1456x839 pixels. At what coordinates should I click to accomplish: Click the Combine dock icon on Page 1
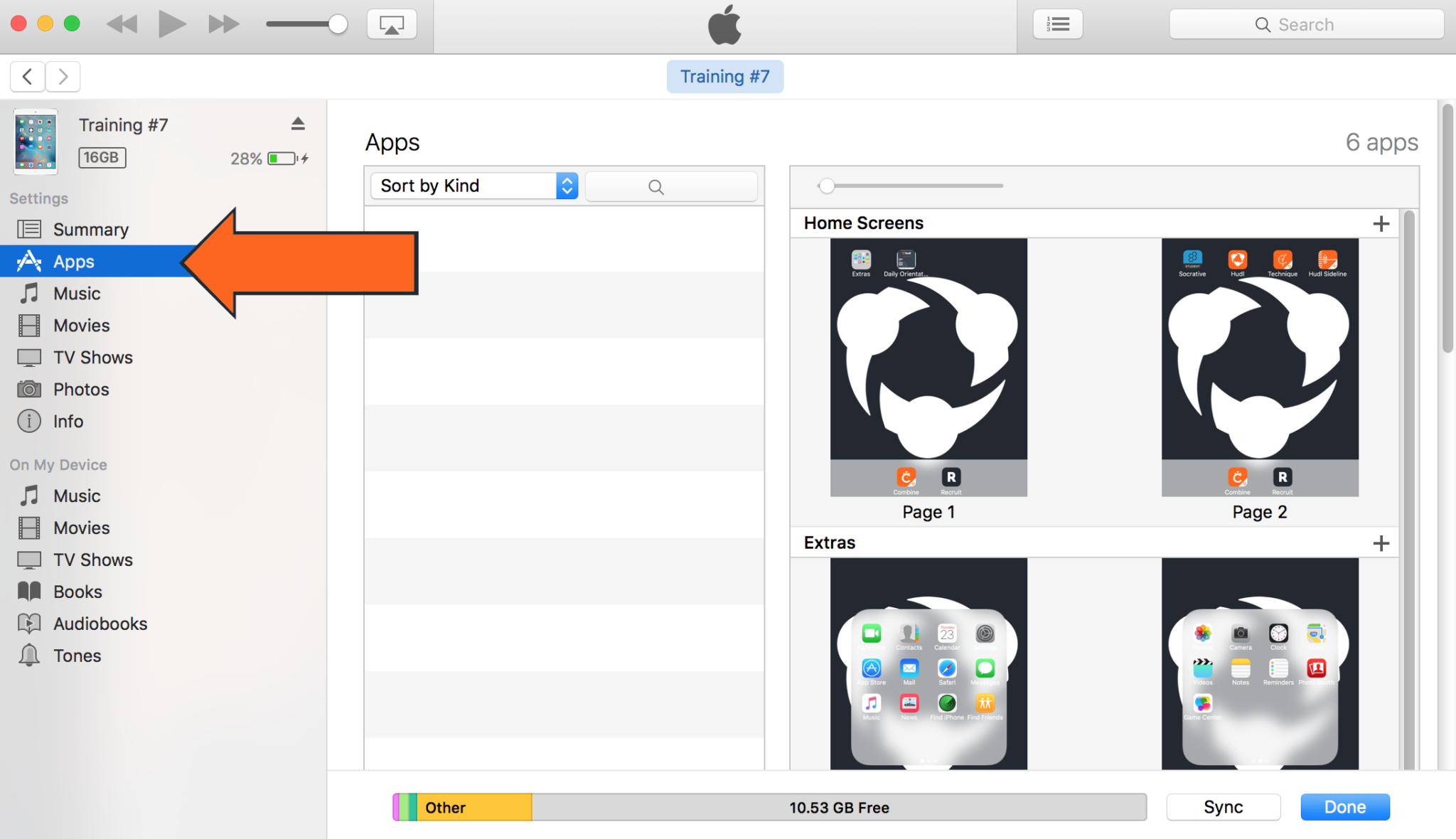[906, 477]
